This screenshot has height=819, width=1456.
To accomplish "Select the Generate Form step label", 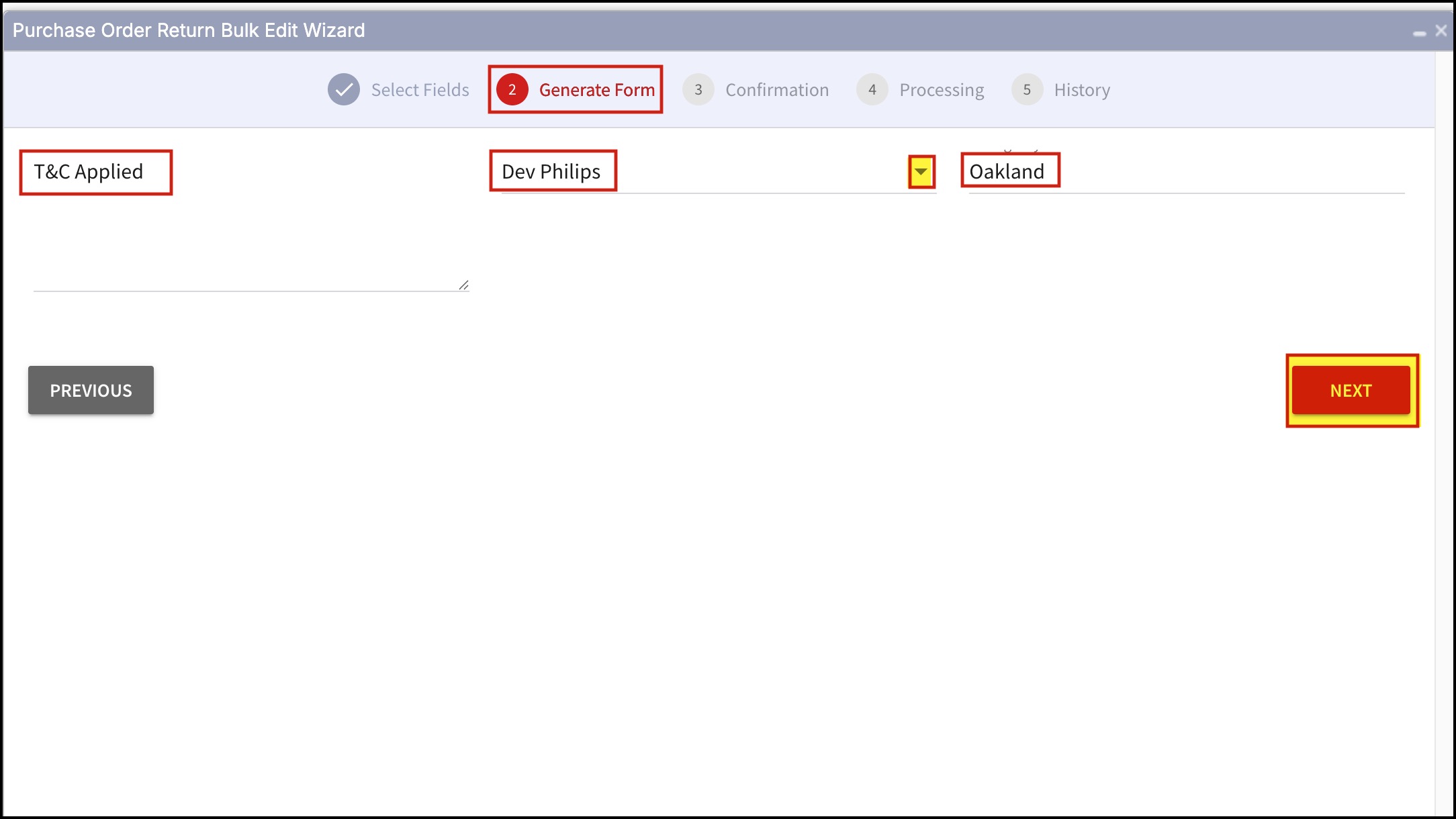I will pos(596,90).
